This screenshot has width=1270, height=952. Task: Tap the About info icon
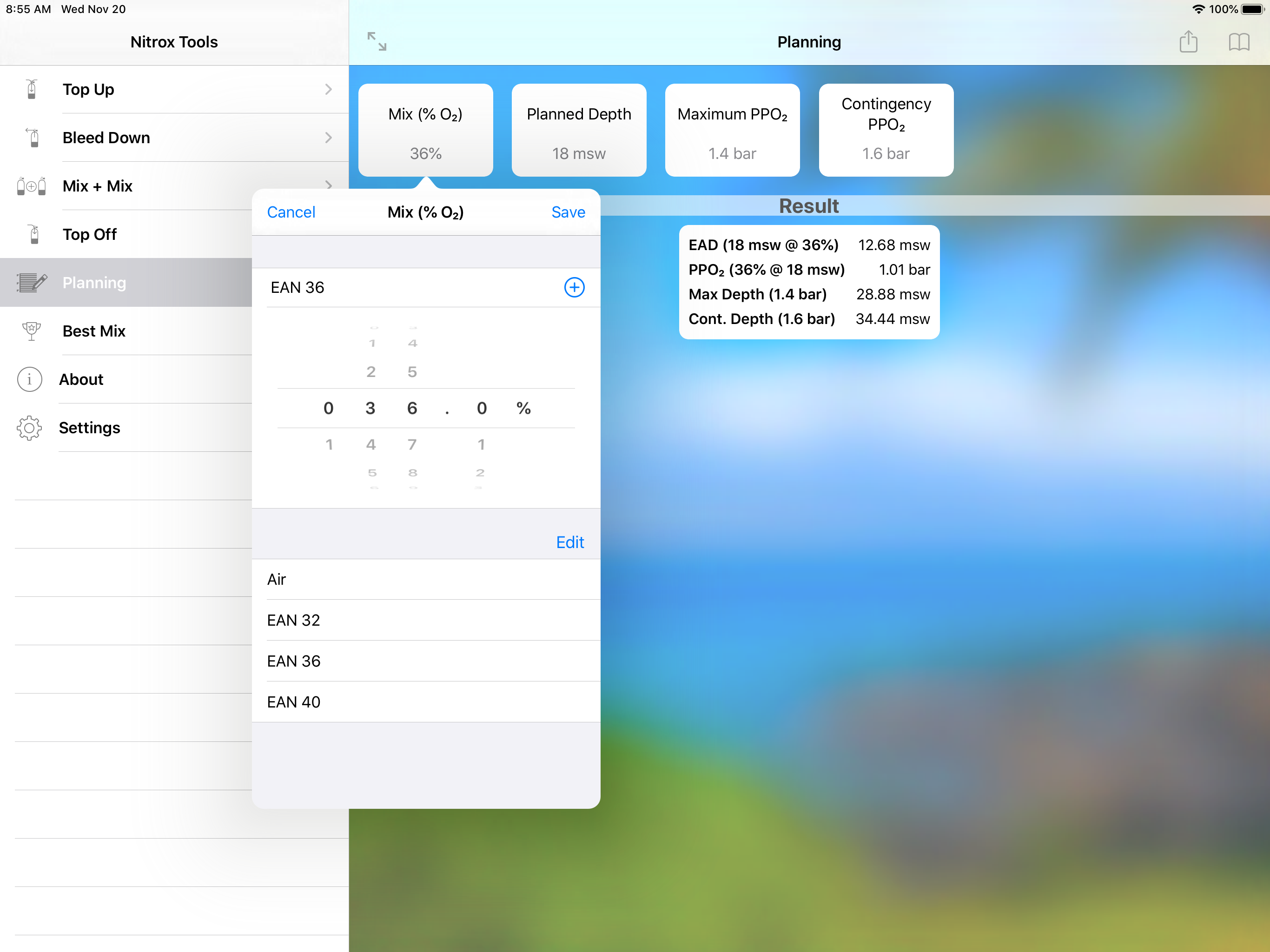30,379
